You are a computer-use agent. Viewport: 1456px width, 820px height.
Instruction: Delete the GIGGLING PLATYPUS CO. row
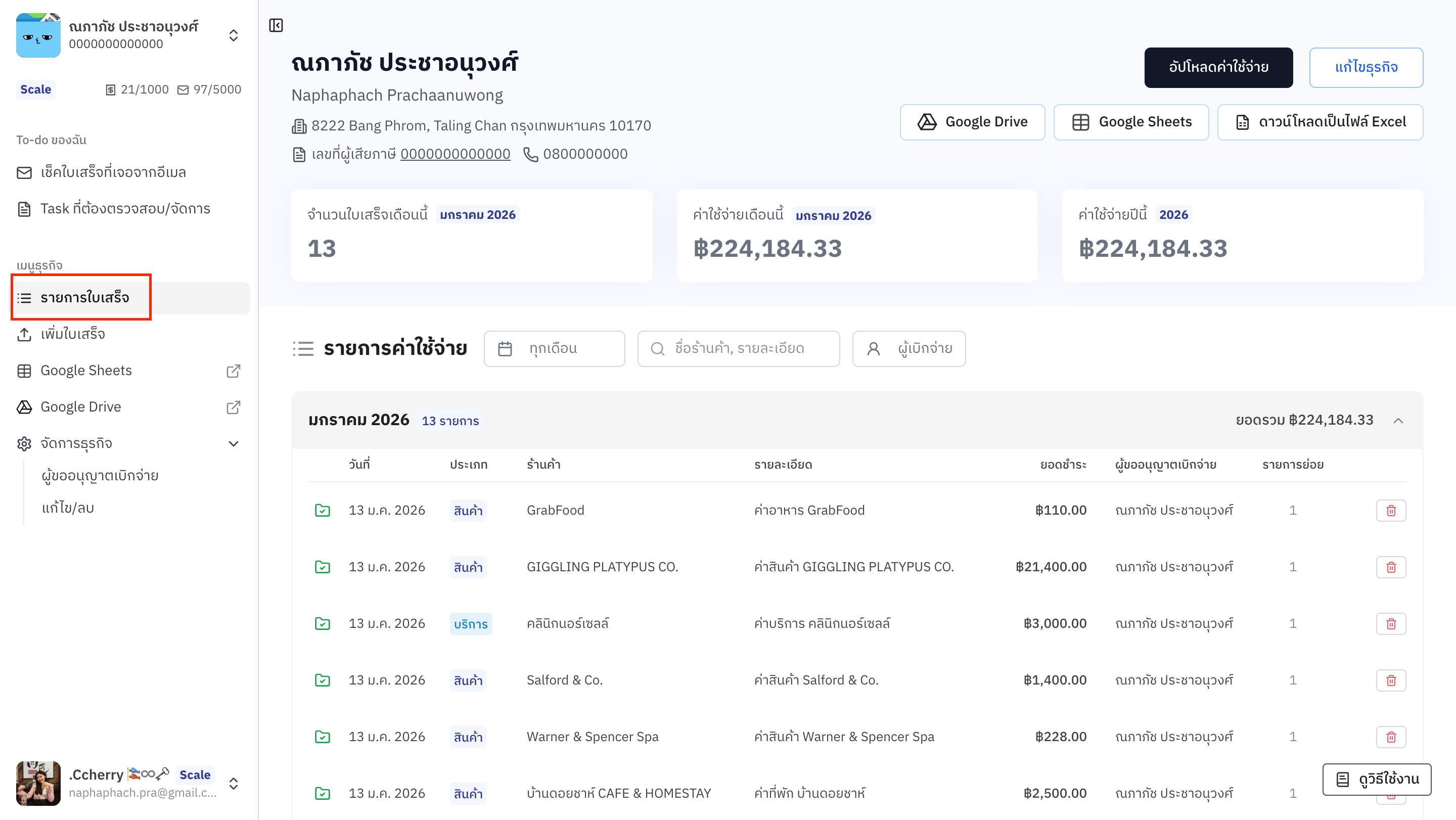tap(1390, 567)
